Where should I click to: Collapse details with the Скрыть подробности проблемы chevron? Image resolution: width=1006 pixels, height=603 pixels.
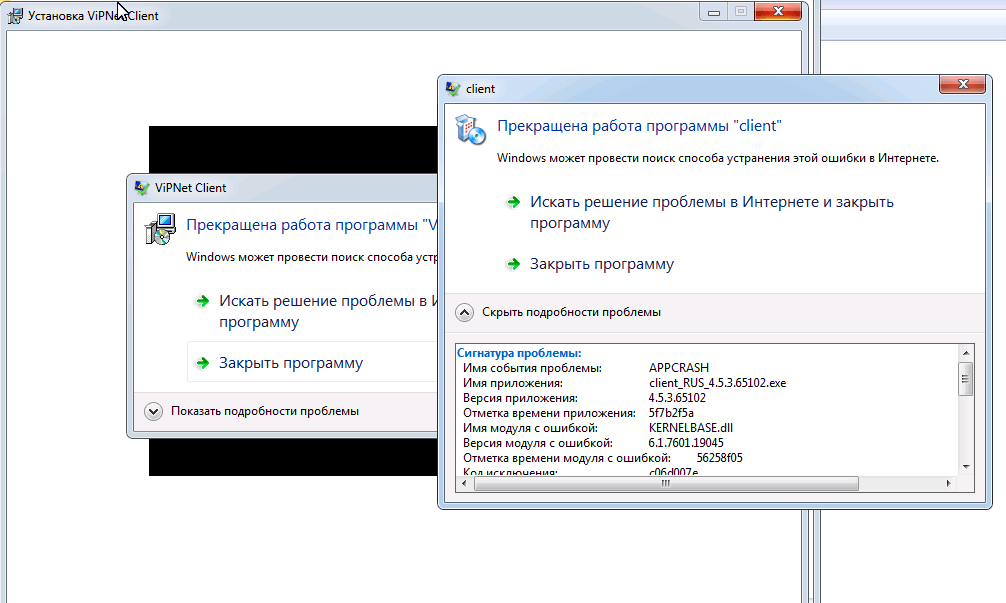(x=464, y=312)
